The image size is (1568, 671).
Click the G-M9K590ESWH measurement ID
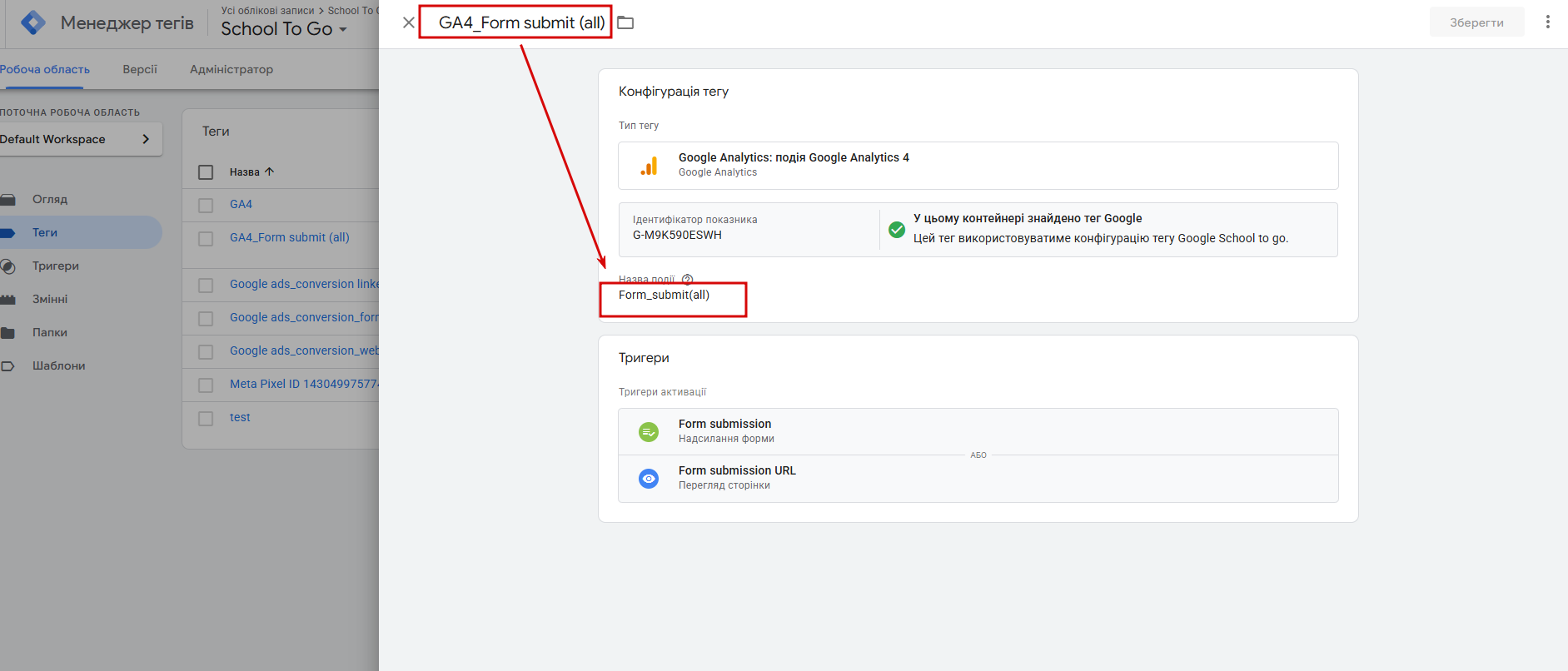point(677,235)
